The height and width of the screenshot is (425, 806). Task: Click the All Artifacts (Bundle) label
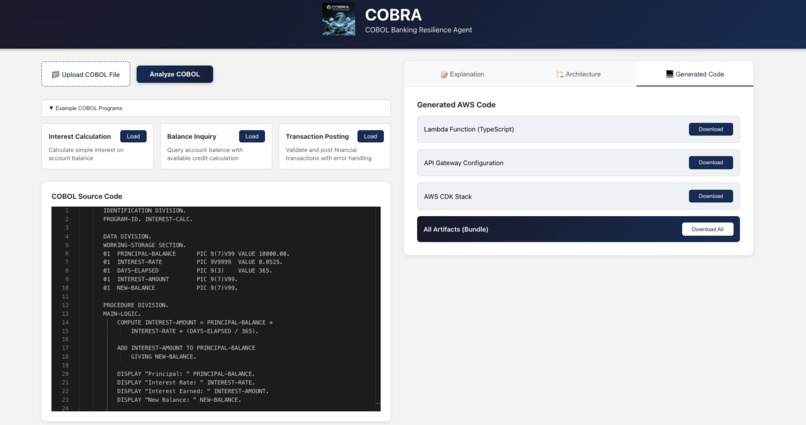(456, 230)
